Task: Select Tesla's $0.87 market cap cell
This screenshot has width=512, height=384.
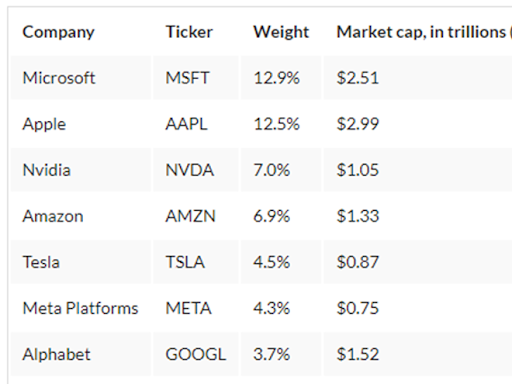Action: [418, 262]
